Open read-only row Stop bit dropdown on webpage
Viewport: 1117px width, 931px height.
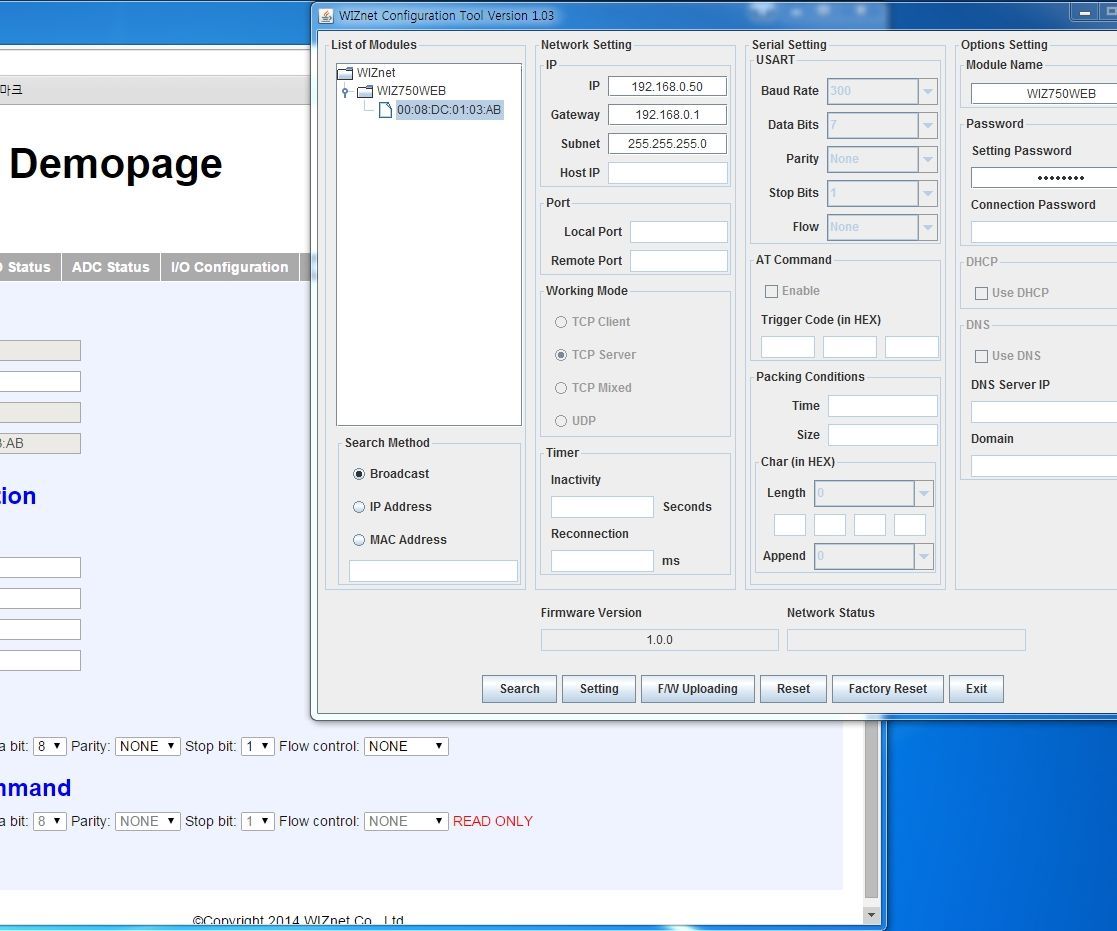point(257,821)
